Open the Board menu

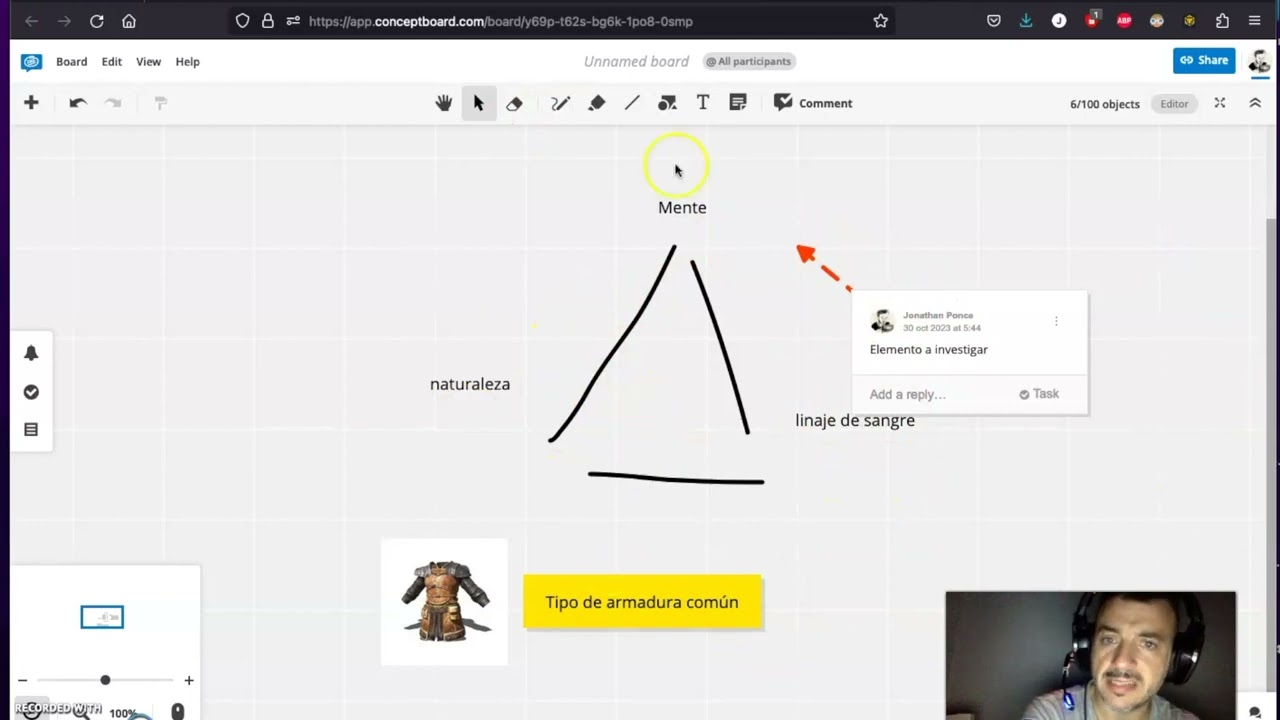pyautogui.click(x=72, y=62)
